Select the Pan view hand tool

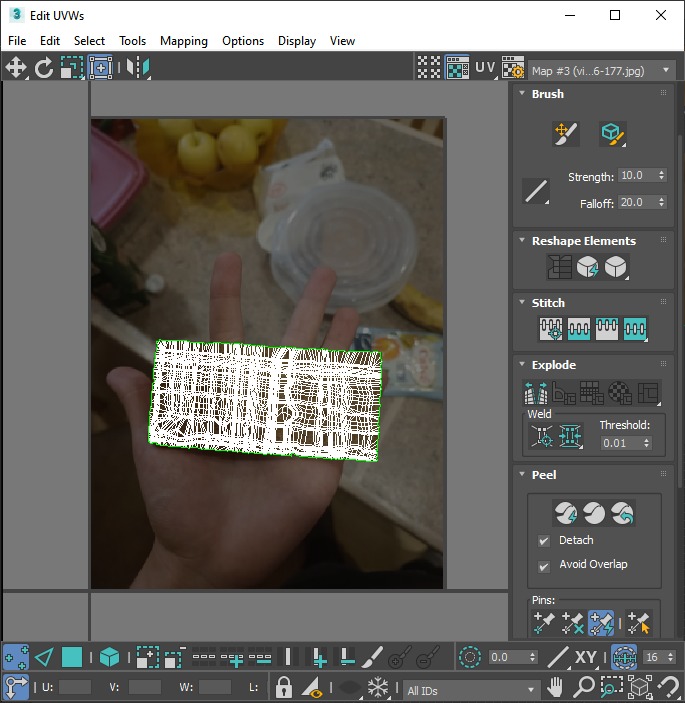[556, 687]
